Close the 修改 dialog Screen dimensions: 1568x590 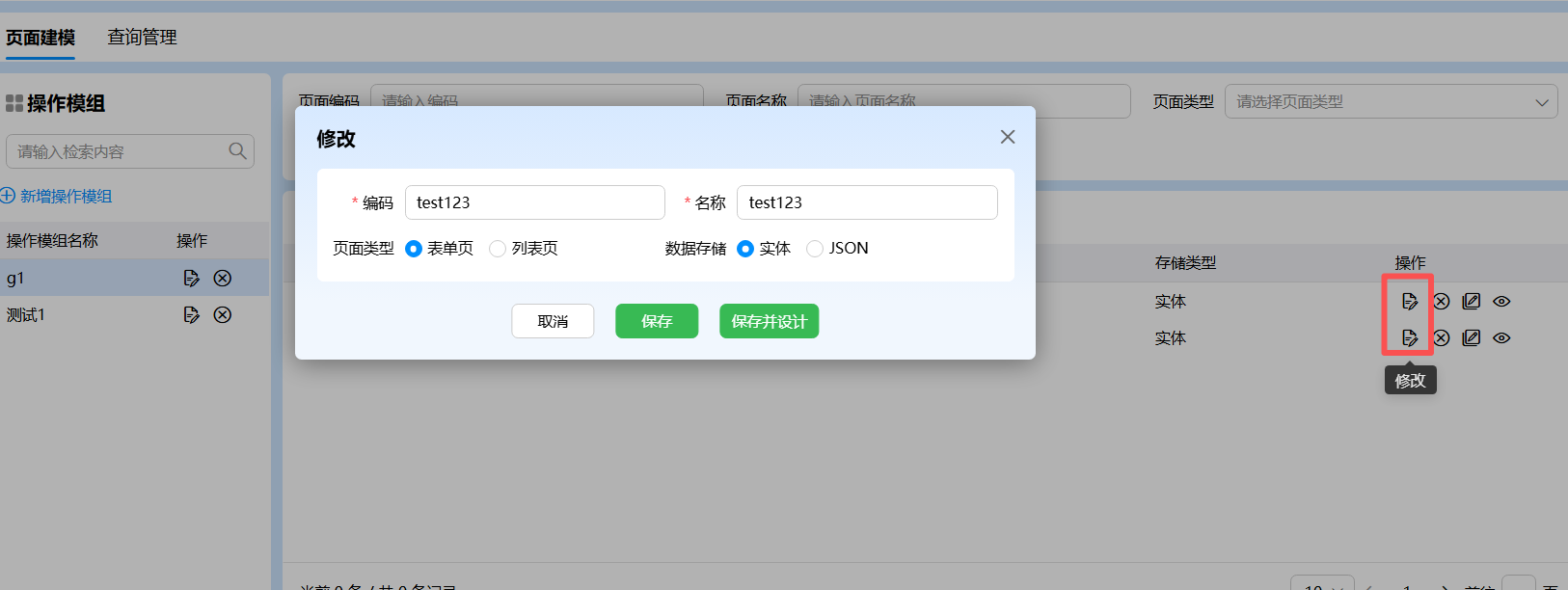[1008, 137]
